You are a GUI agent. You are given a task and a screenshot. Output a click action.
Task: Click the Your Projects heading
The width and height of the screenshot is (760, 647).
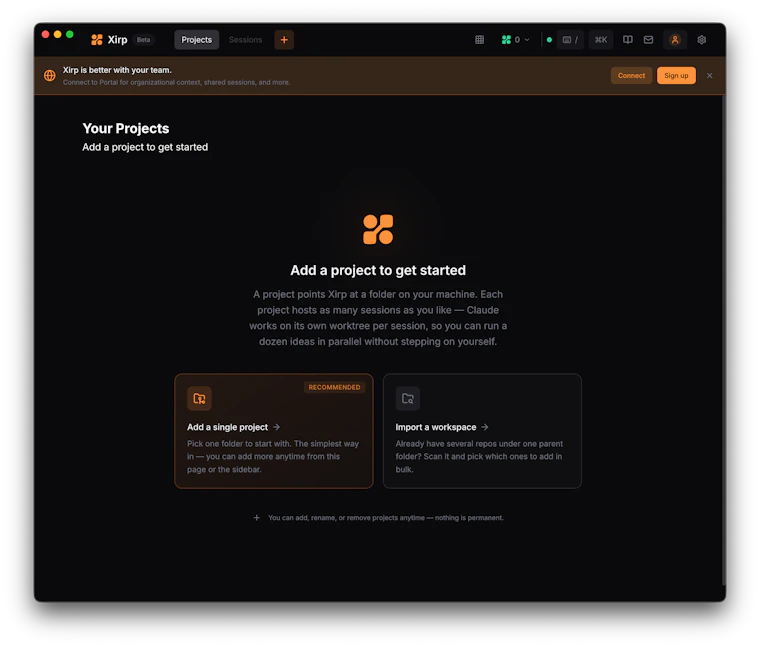pyautogui.click(x=126, y=128)
